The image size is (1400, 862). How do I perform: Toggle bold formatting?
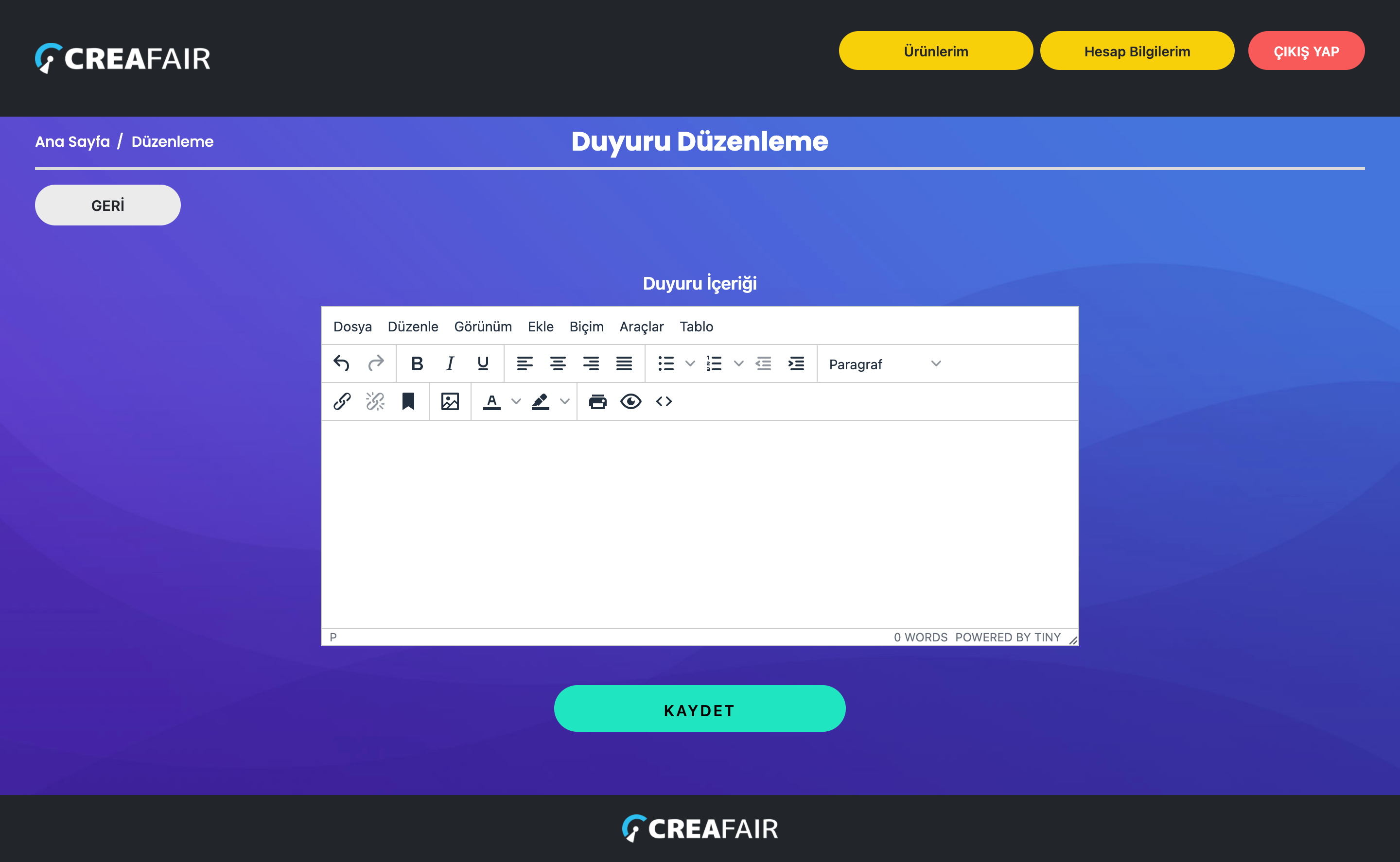click(417, 363)
